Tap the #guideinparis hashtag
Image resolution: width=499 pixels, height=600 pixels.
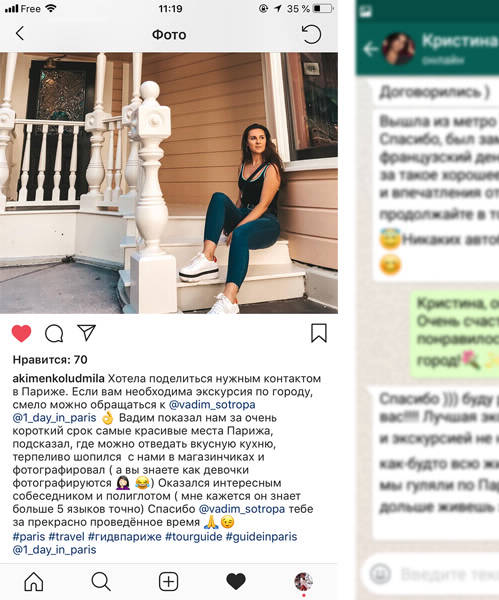[261, 536]
